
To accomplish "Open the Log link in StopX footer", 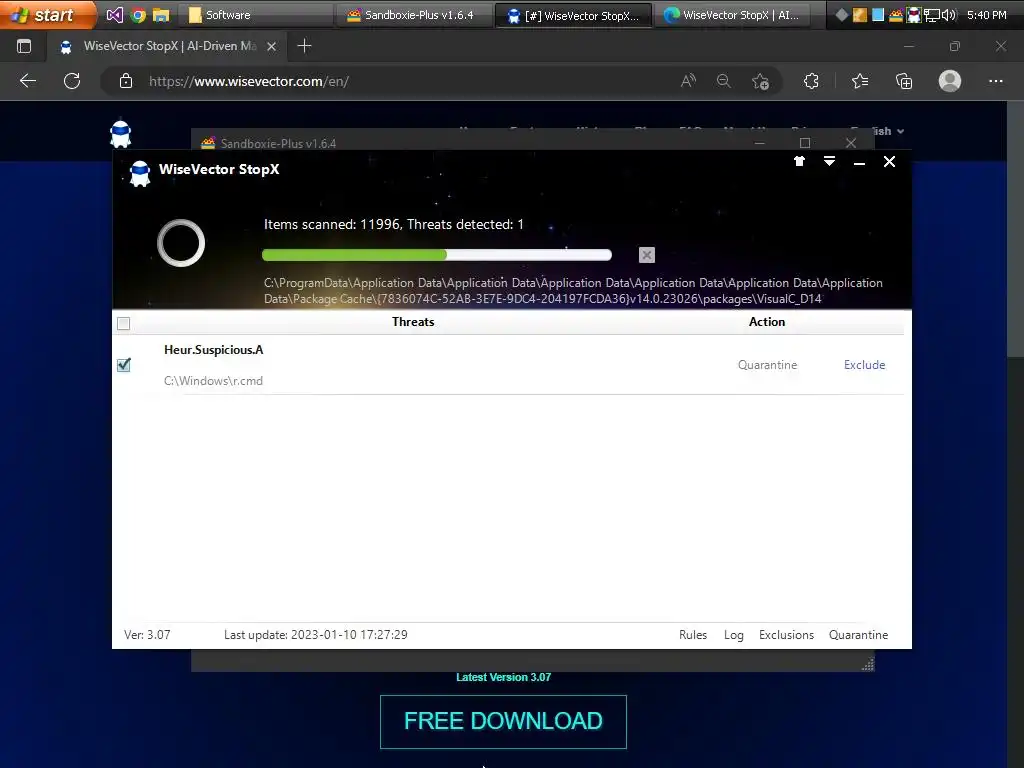I will (733, 635).
